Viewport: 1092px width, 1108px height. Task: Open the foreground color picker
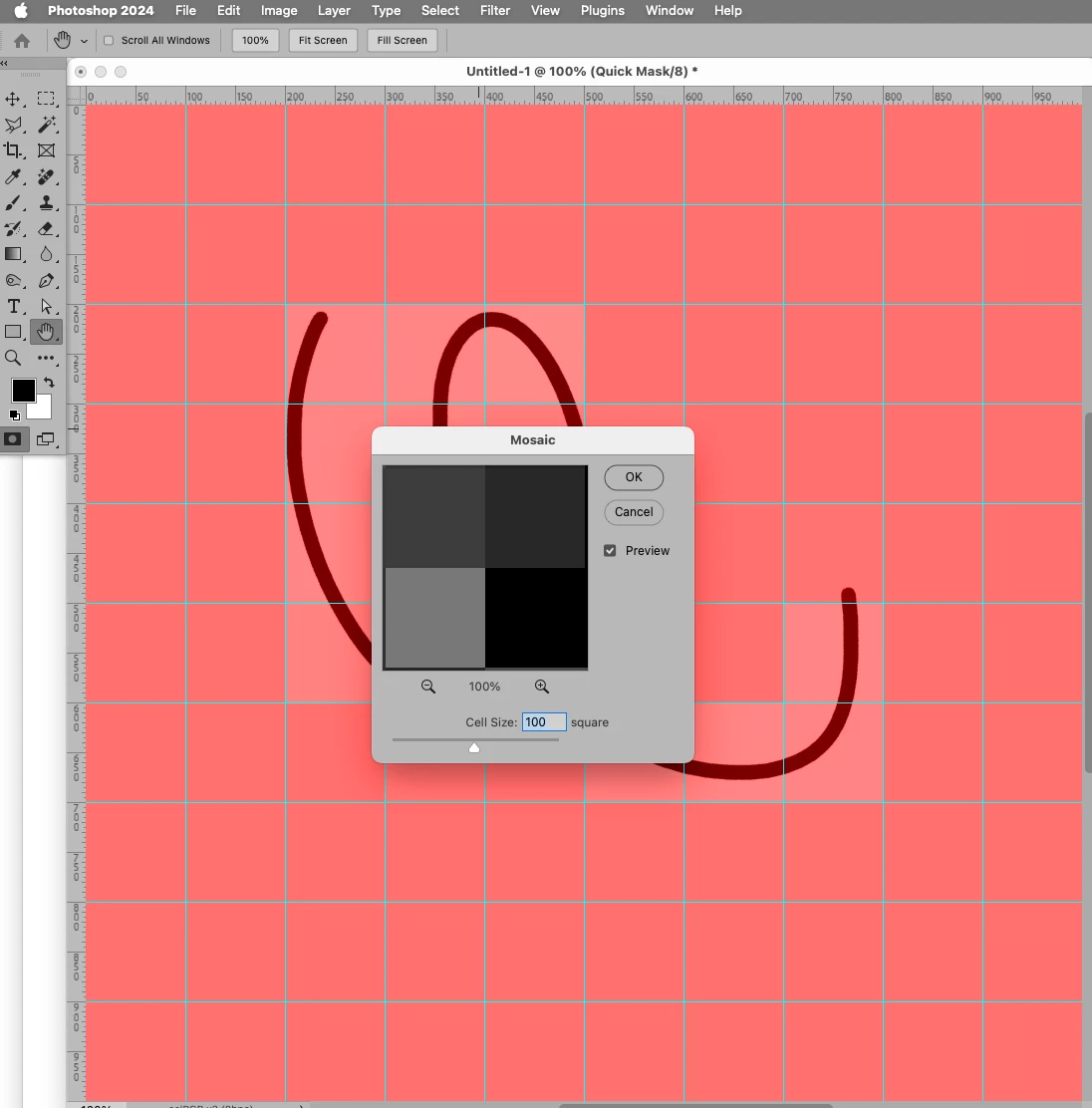click(23, 390)
